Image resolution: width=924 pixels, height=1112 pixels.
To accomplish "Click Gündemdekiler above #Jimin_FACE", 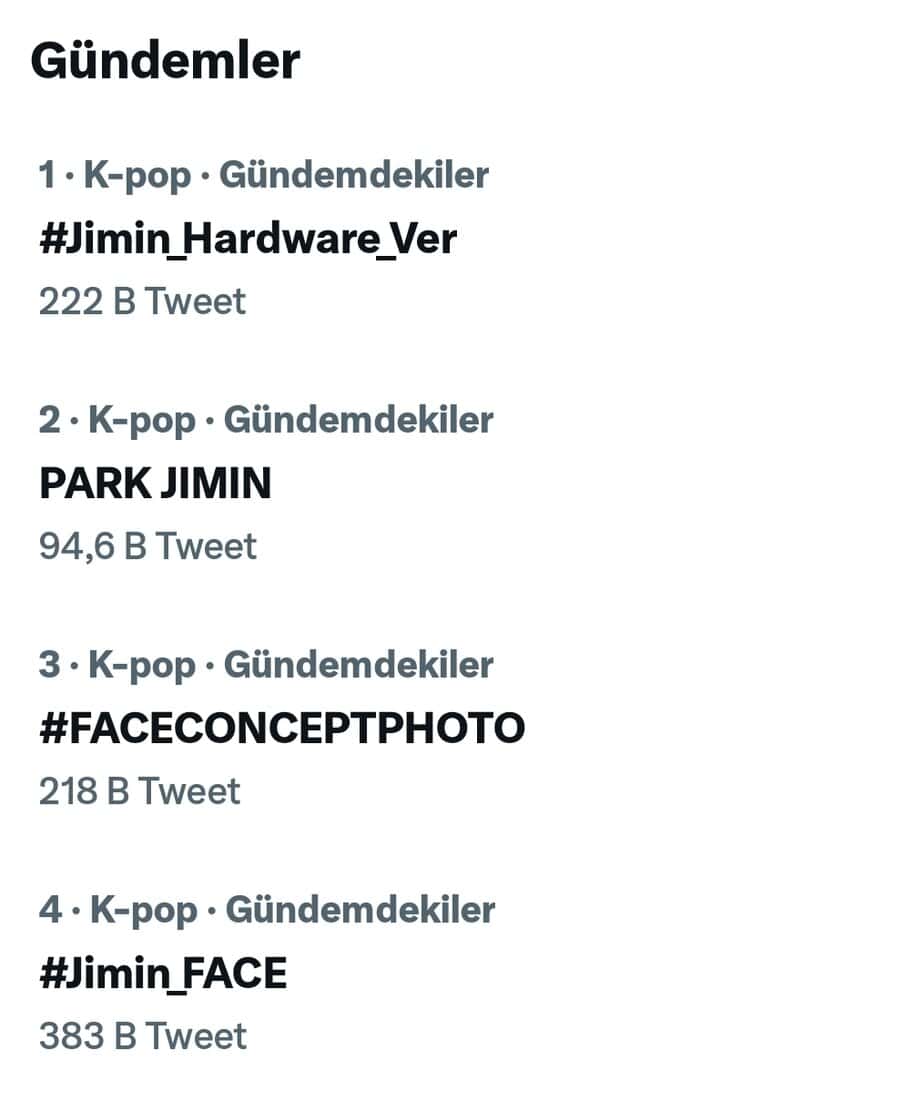I will pos(360,910).
